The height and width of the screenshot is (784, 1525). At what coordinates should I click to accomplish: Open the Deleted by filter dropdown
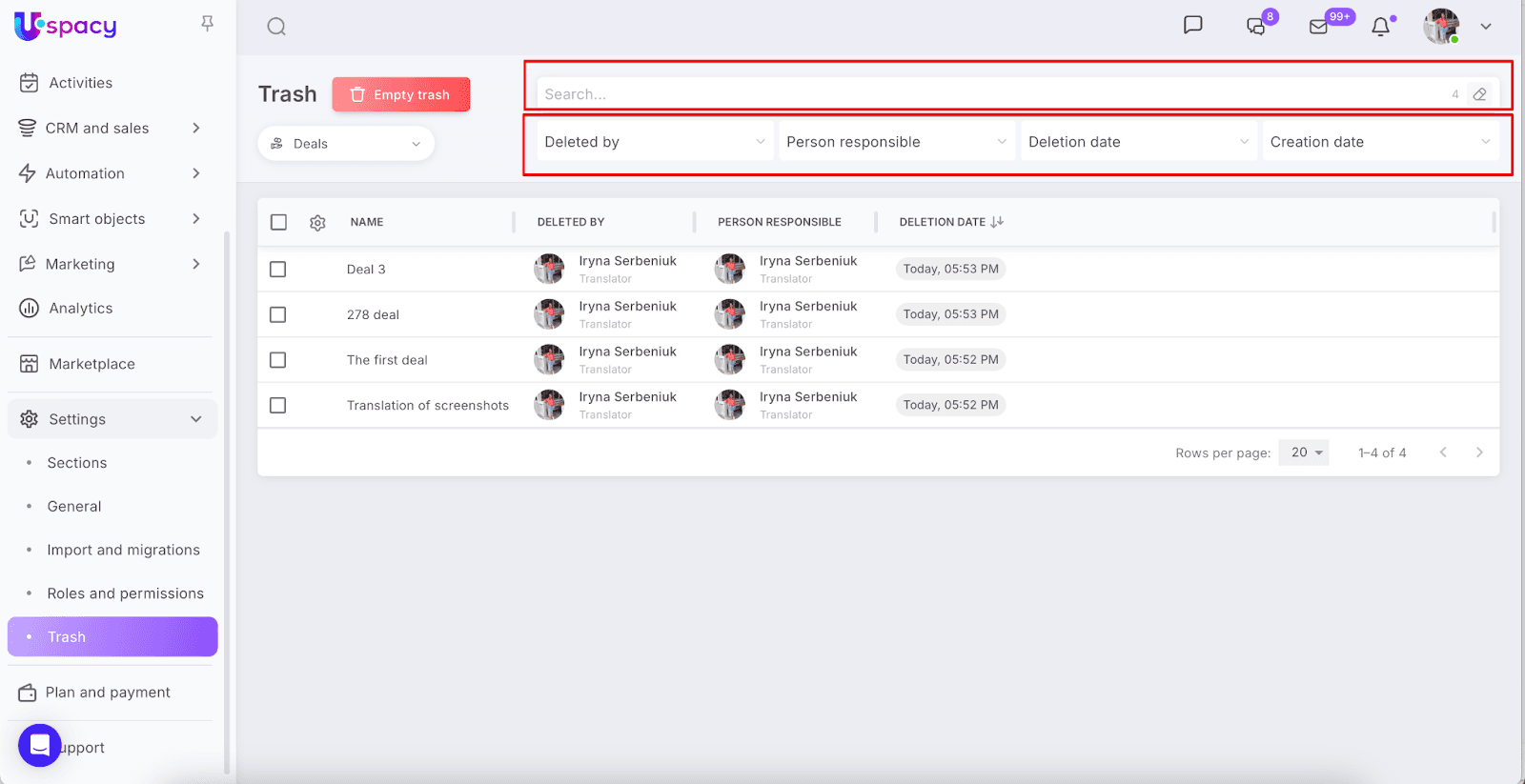[x=654, y=142]
